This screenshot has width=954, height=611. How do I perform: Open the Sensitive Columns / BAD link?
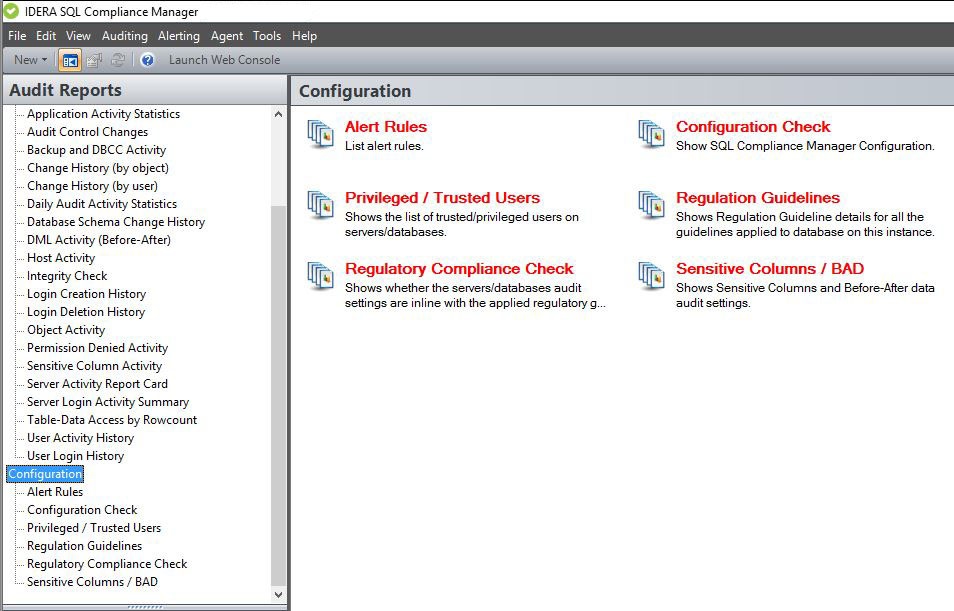pyautogui.click(x=770, y=269)
